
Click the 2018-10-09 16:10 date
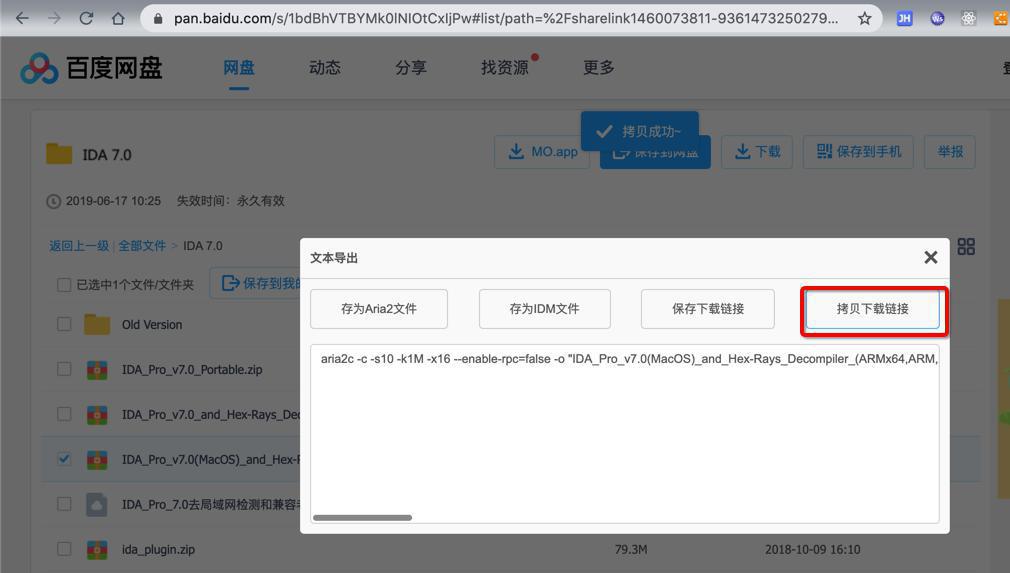[812, 549]
